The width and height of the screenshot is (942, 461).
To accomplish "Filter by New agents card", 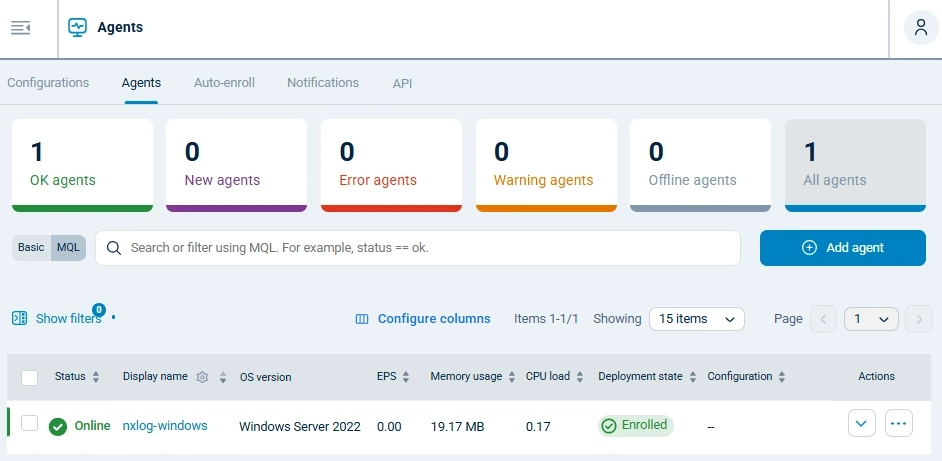I will [x=236, y=165].
